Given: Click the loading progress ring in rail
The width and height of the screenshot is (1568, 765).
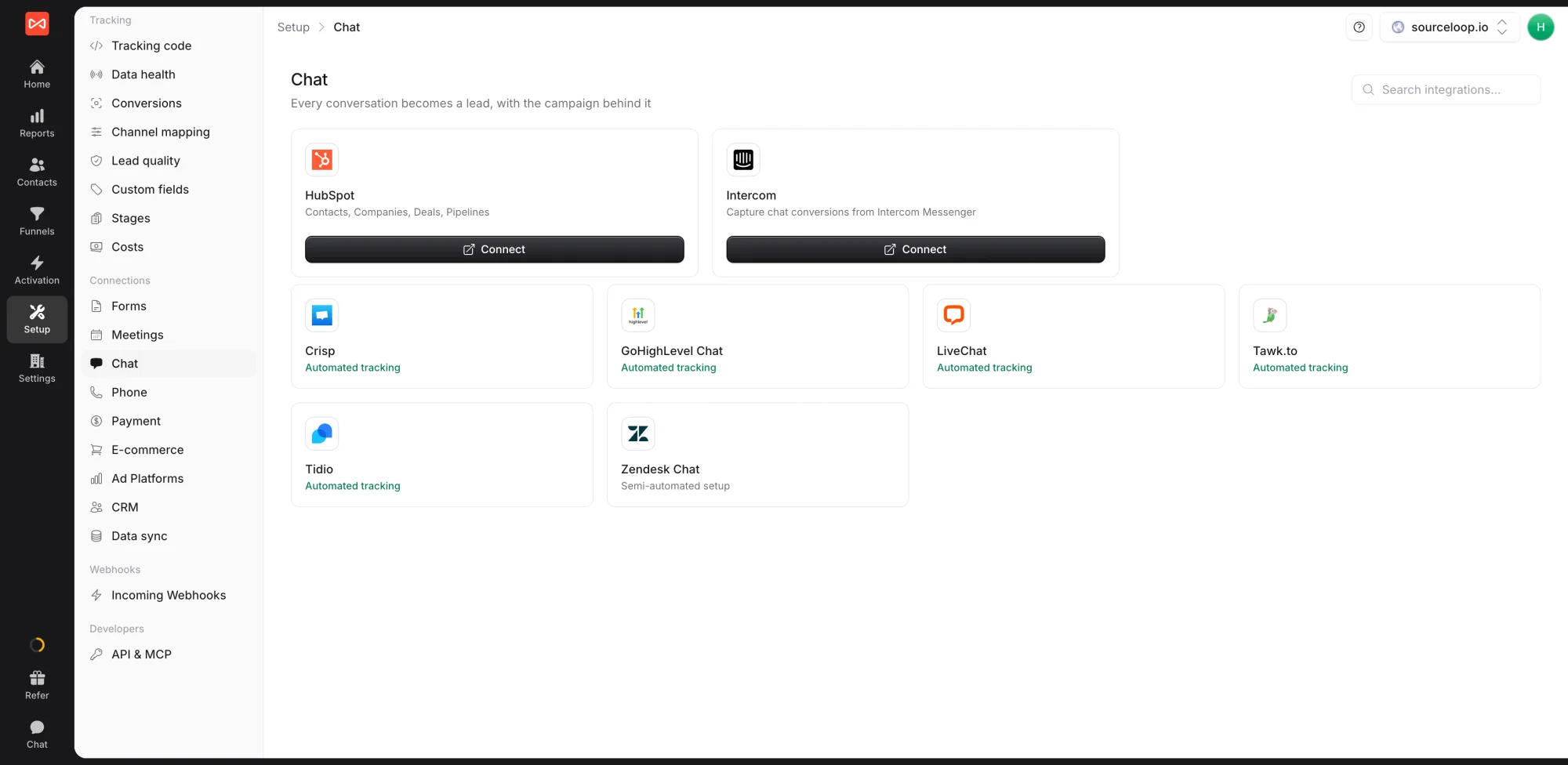Looking at the screenshot, I should coord(37,645).
